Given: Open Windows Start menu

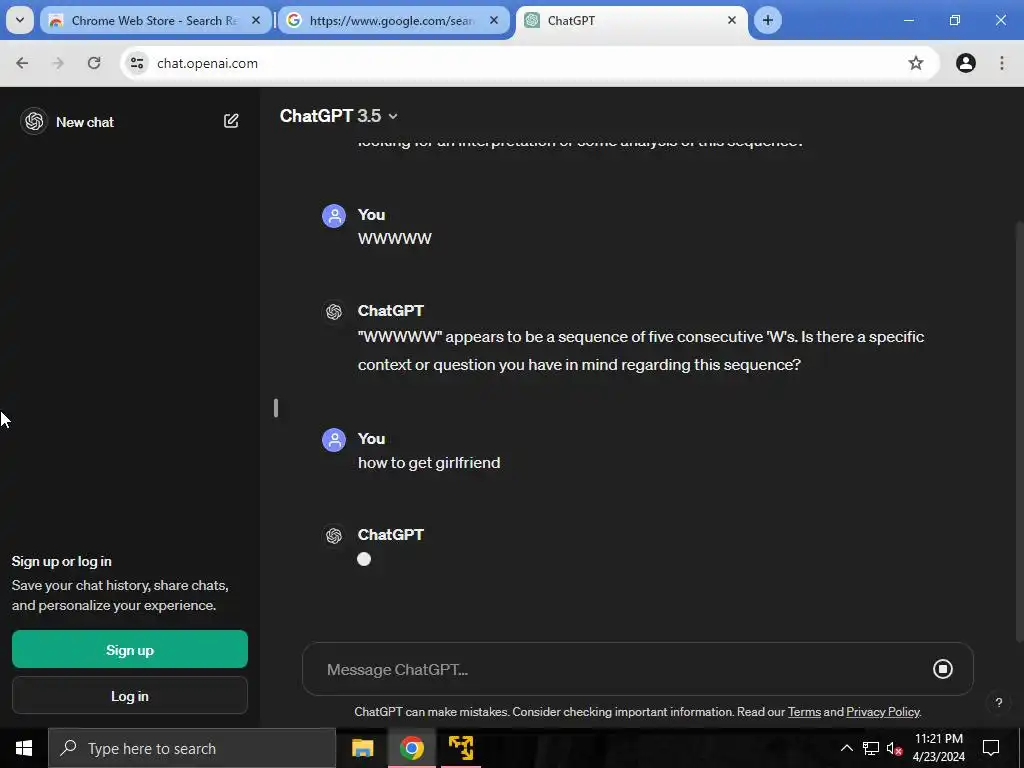Looking at the screenshot, I should point(24,748).
